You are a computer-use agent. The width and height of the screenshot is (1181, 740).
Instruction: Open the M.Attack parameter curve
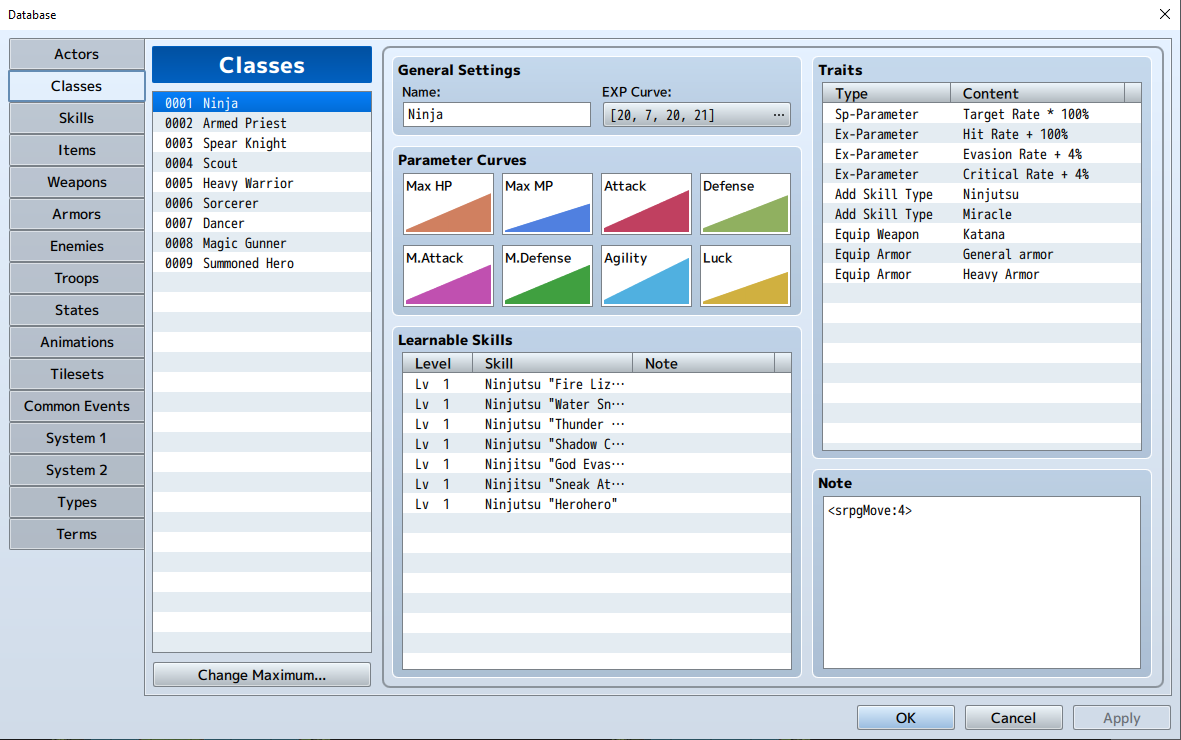point(448,276)
